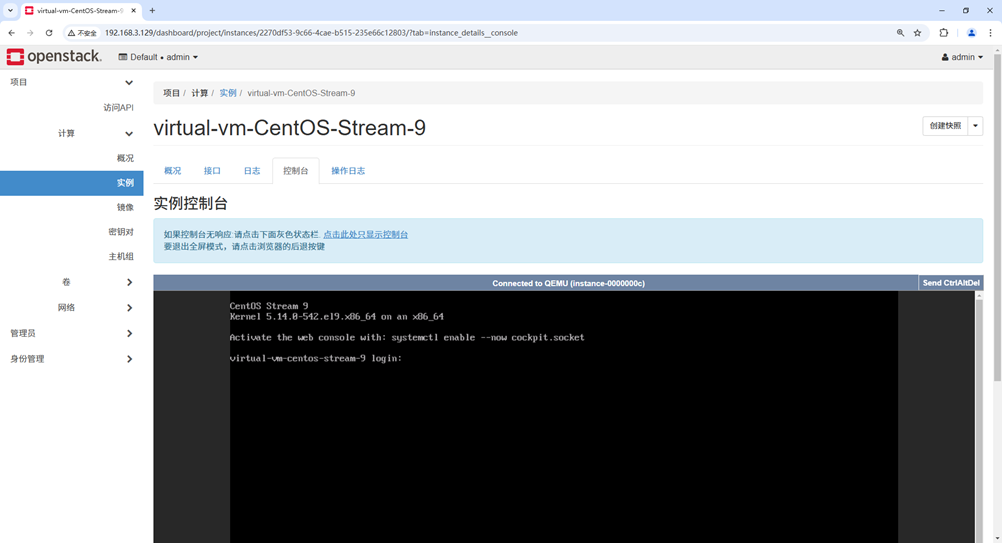Open the admin user menu dropdown
This screenshot has width=1002, height=543.
click(962, 57)
